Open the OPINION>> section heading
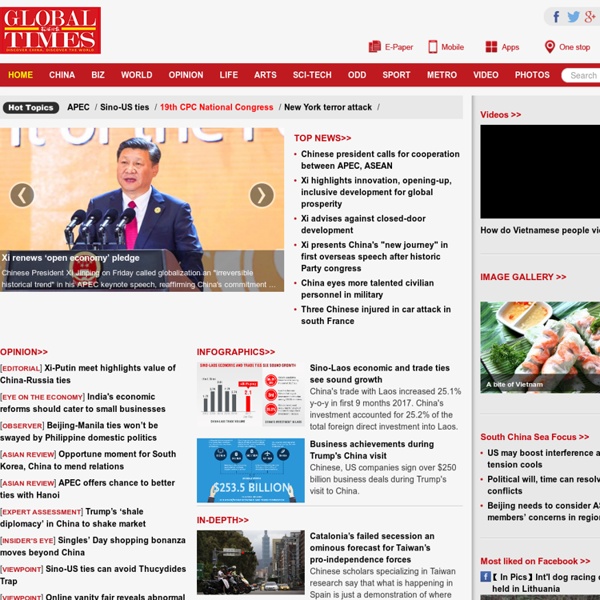600x600 pixels. pos(24,352)
